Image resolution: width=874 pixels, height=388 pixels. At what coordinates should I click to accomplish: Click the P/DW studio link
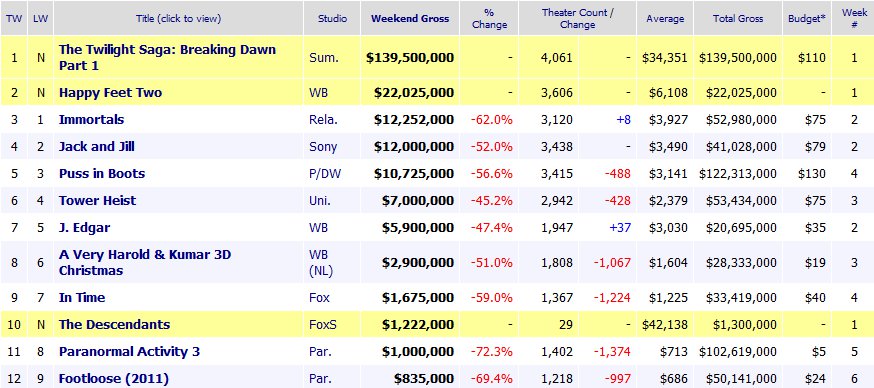click(x=324, y=173)
